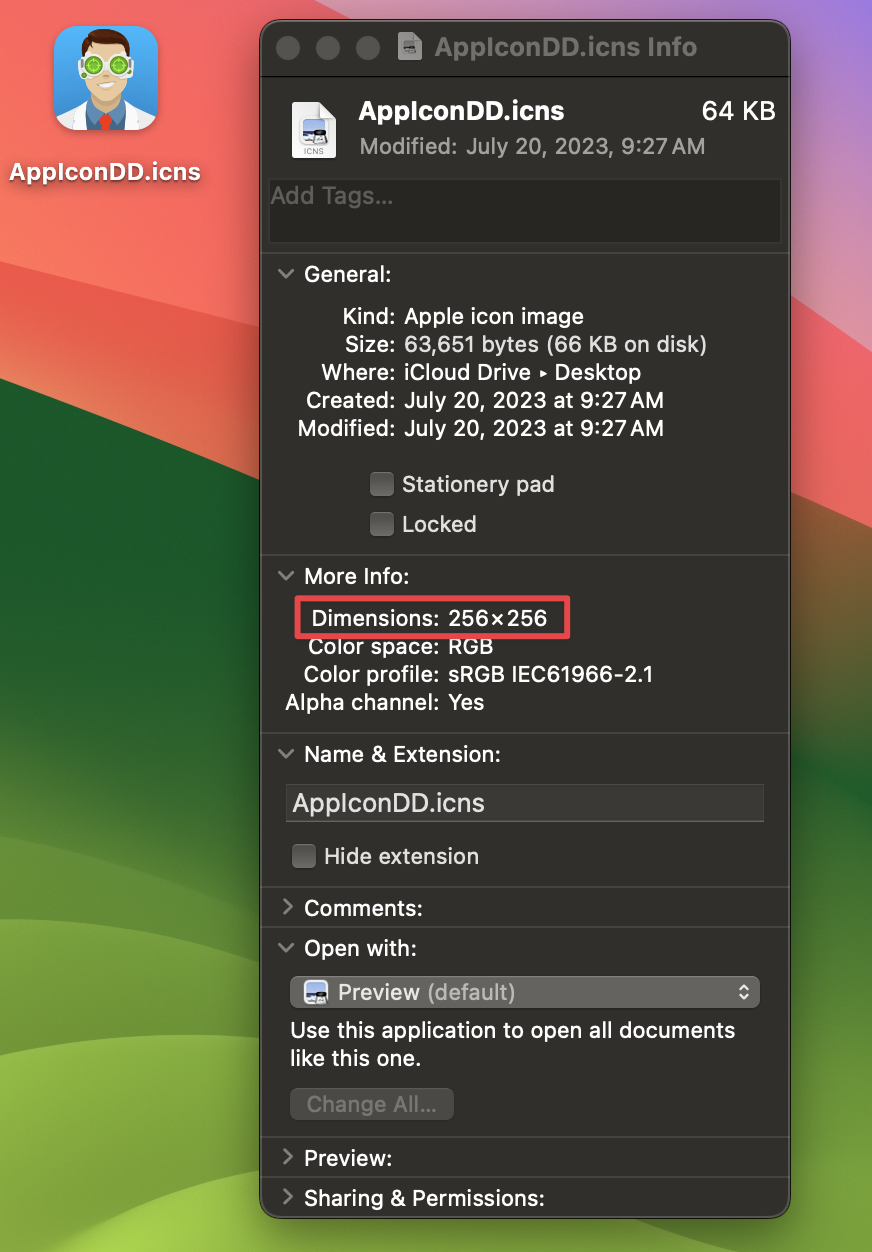Click the Add Tags field
Screen dimensions: 872x1252
click(525, 210)
